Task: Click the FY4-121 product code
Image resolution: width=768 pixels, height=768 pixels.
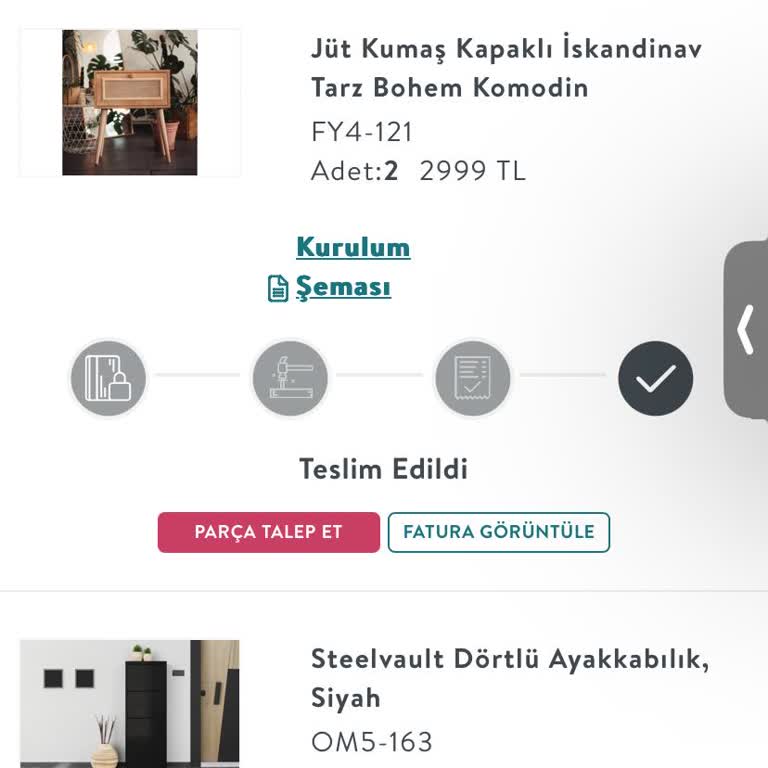Action: [x=362, y=132]
